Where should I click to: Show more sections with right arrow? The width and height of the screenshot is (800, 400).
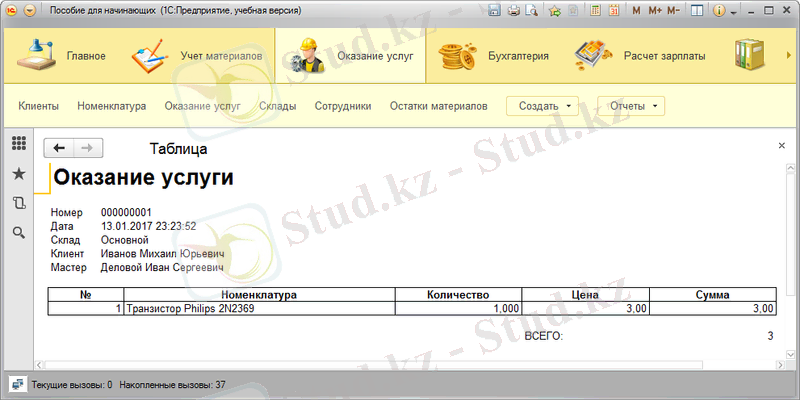788,55
